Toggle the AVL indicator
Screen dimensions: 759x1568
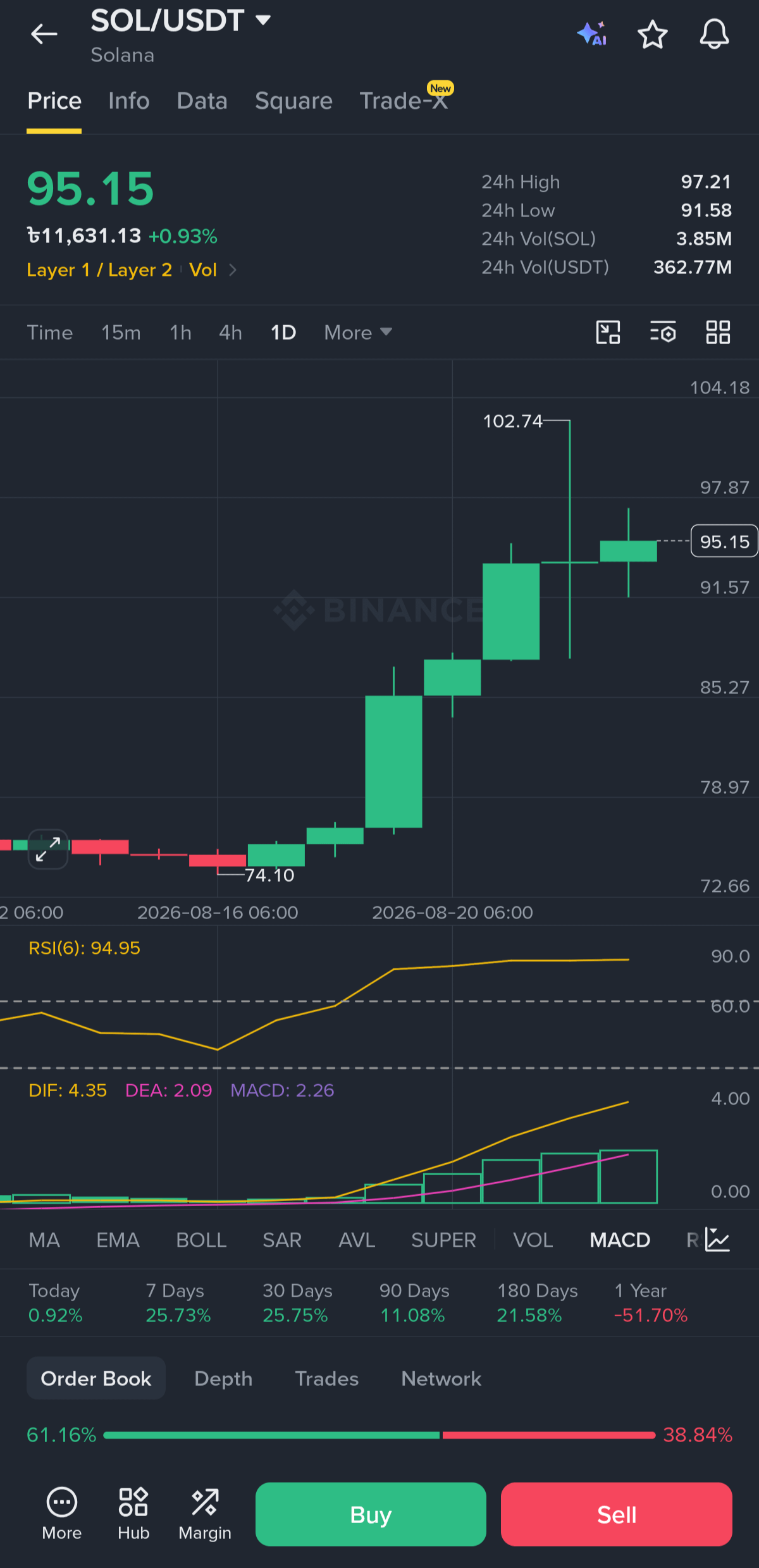click(357, 1240)
